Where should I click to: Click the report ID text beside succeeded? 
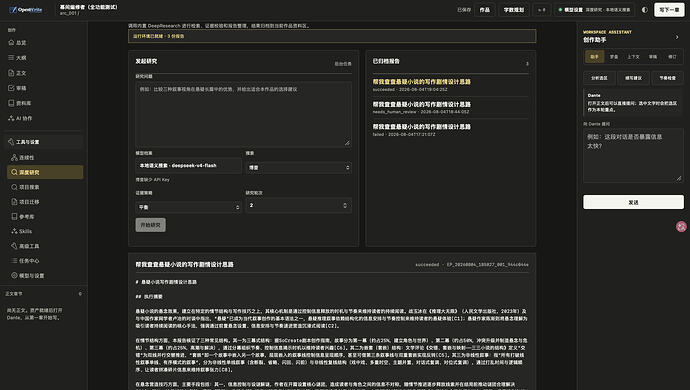[488, 265]
